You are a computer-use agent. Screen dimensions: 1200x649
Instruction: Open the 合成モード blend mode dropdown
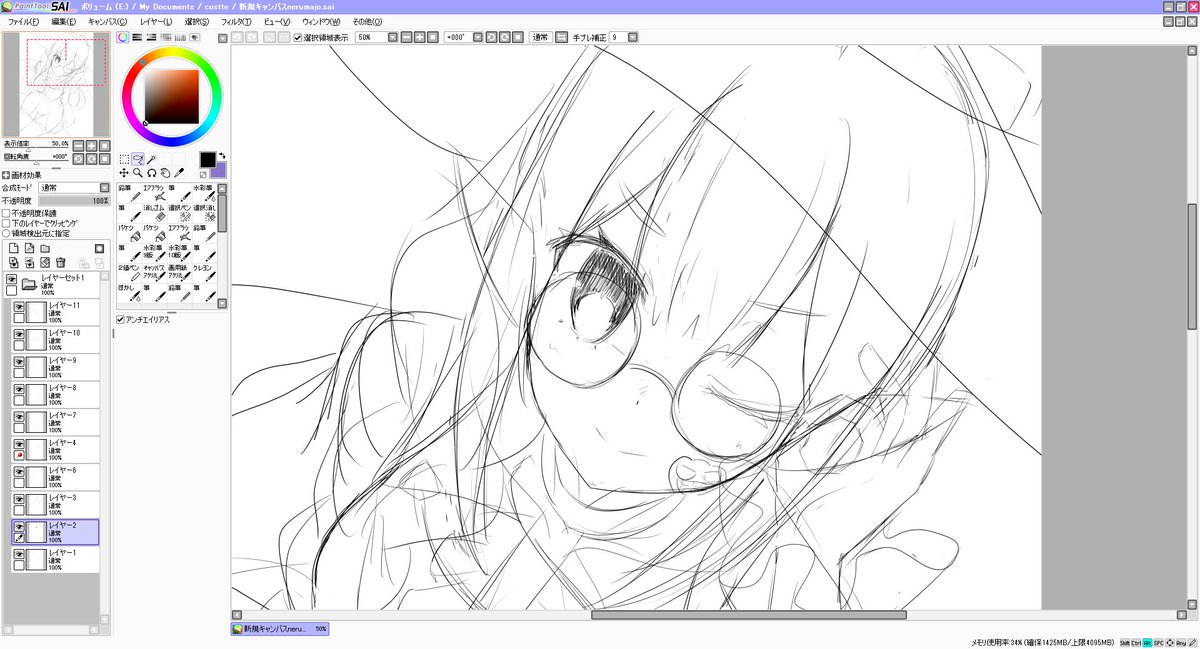coord(104,188)
